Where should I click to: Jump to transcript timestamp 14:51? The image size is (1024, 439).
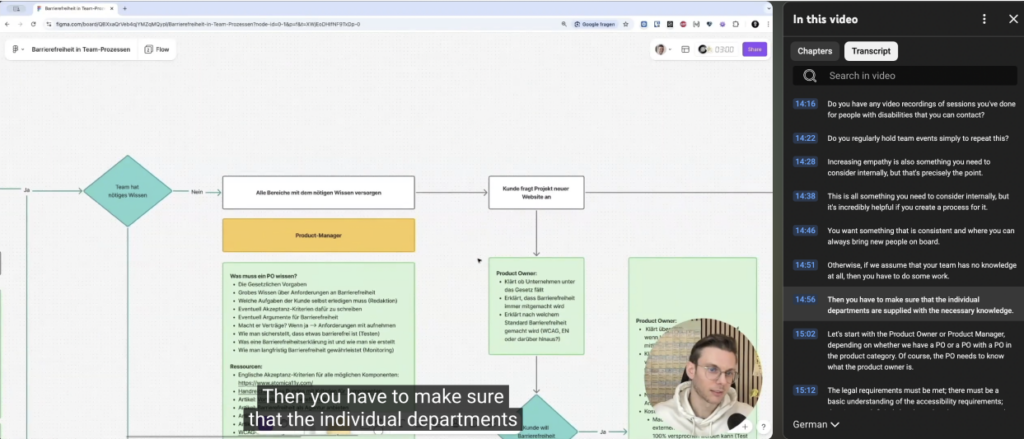[805, 265]
